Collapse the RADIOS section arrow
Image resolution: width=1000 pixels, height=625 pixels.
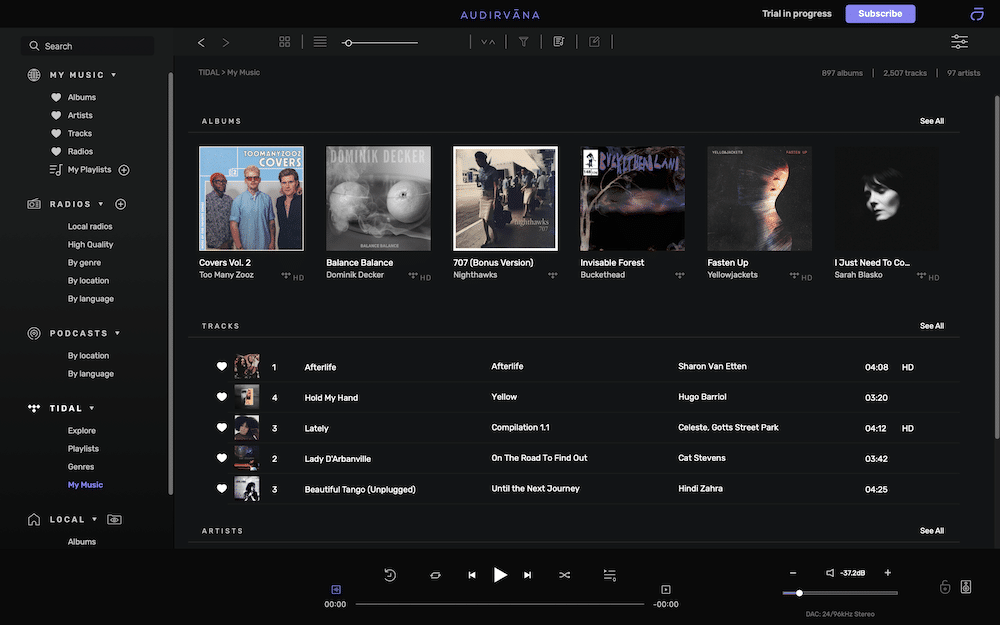(x=101, y=204)
